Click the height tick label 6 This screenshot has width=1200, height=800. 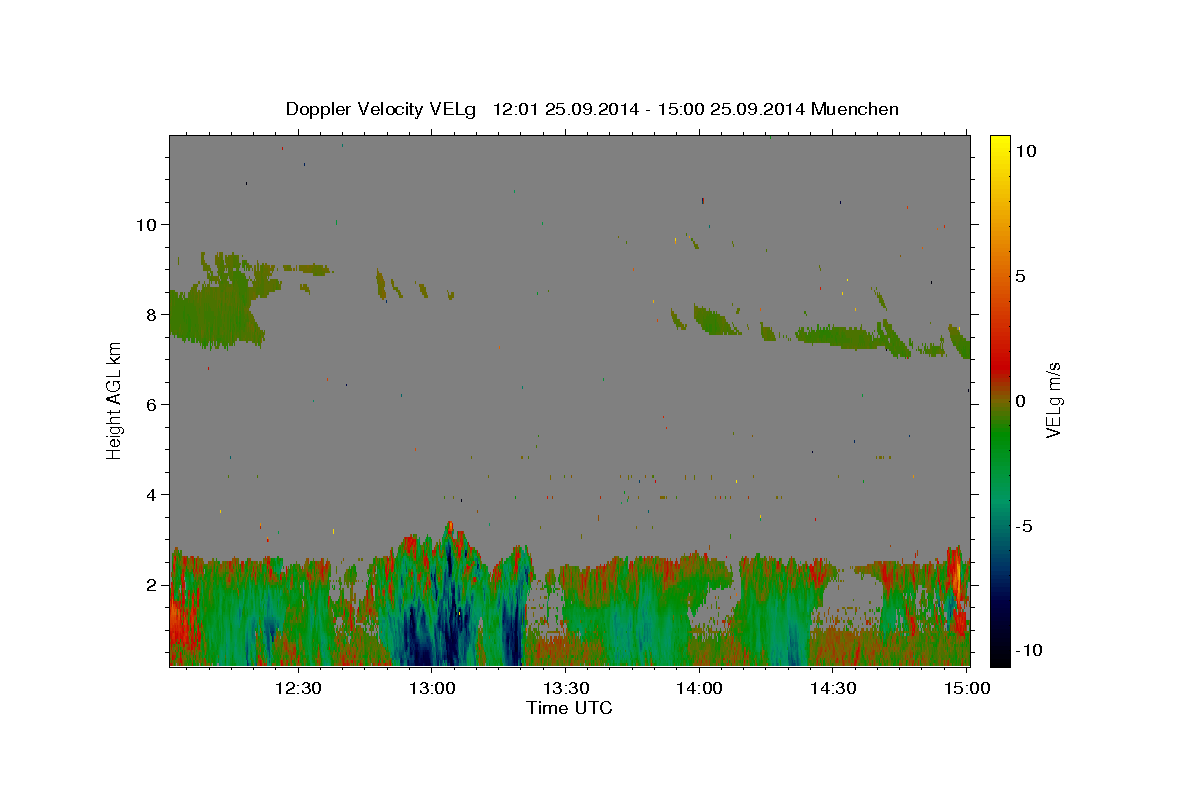[x=152, y=405]
